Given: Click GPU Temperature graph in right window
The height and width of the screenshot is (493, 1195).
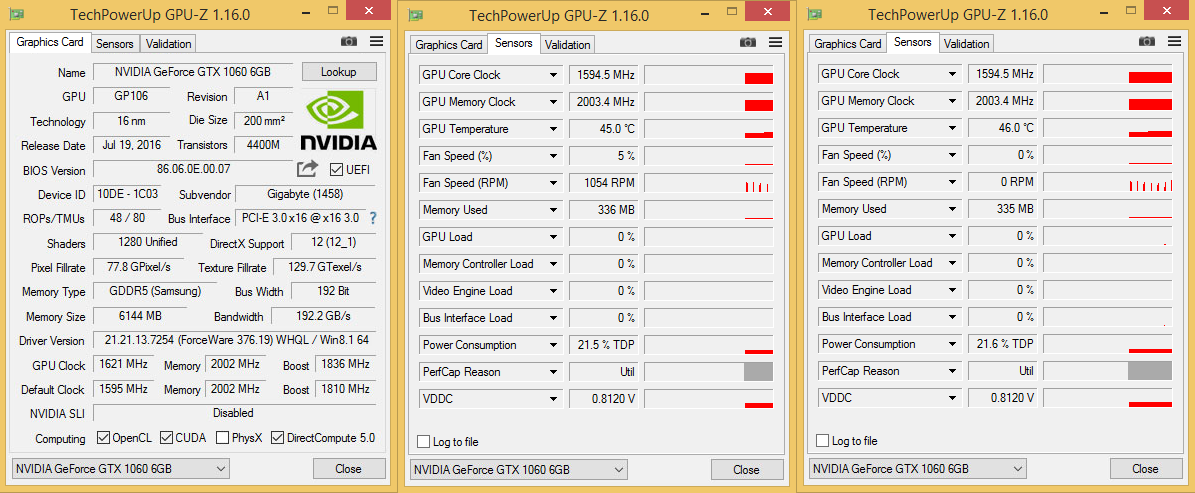Looking at the screenshot, I should (x=1107, y=128).
